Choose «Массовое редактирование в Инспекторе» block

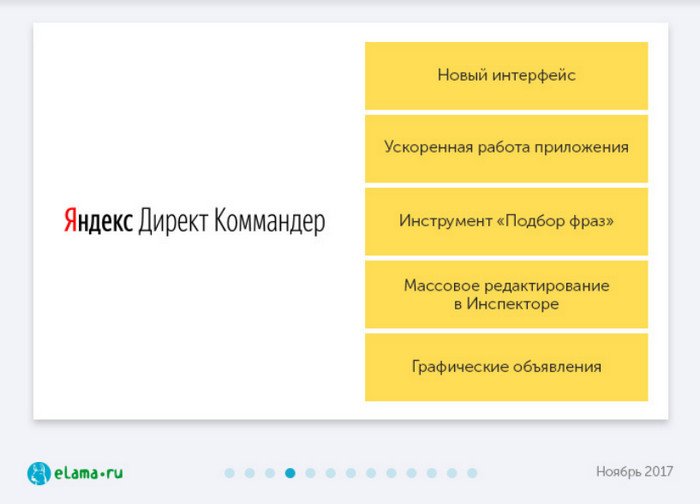point(506,294)
